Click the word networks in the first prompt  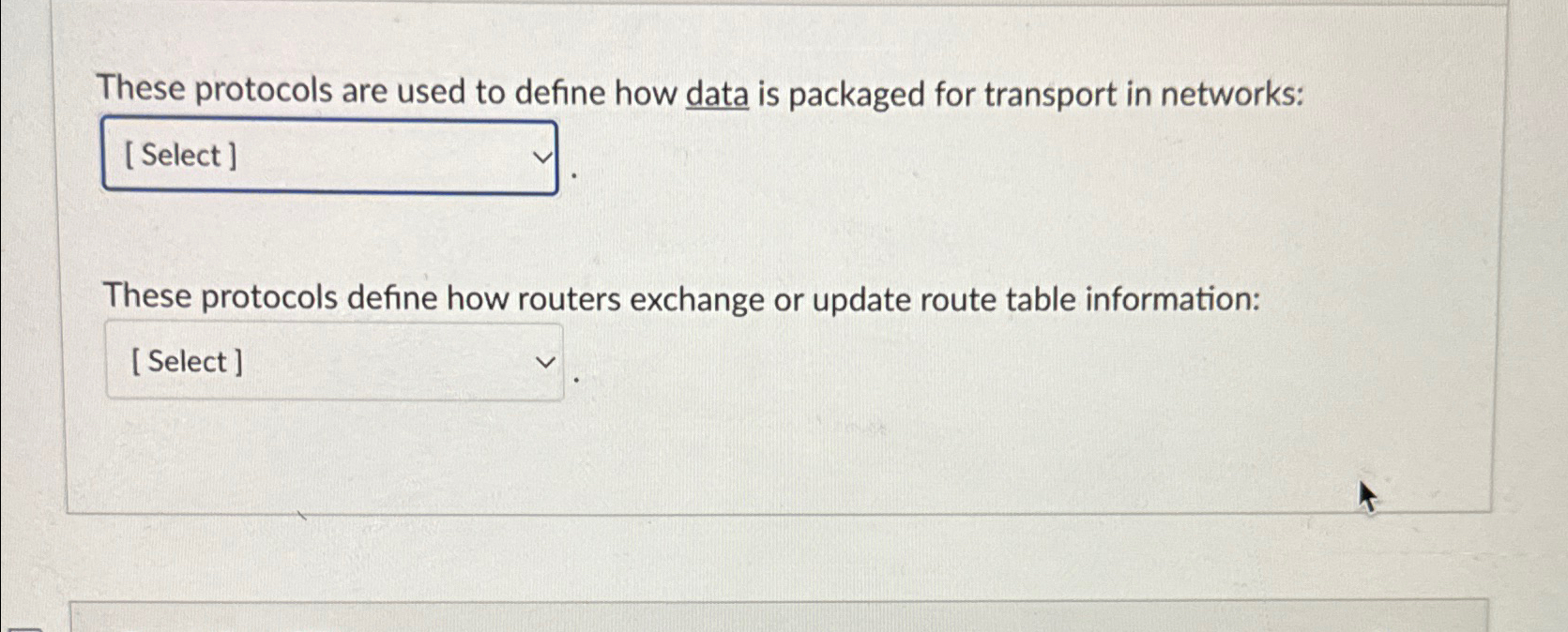click(x=1230, y=91)
